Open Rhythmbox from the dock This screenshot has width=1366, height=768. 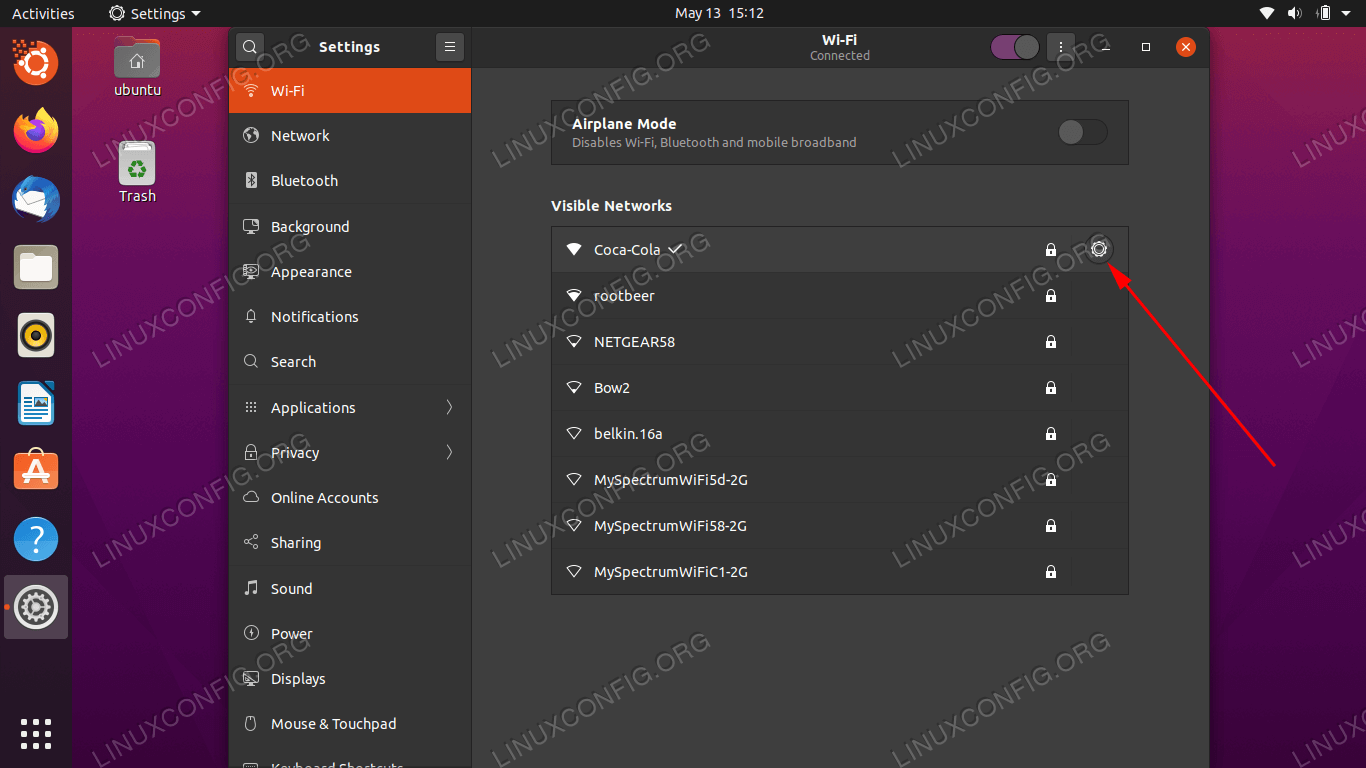(36, 335)
